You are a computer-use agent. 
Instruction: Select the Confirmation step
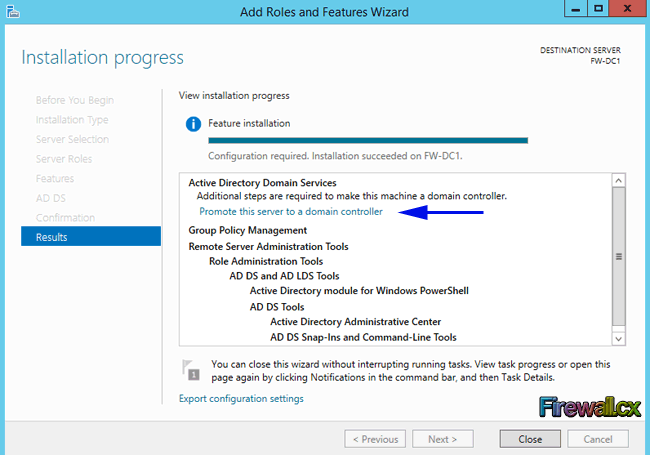[x=65, y=218]
